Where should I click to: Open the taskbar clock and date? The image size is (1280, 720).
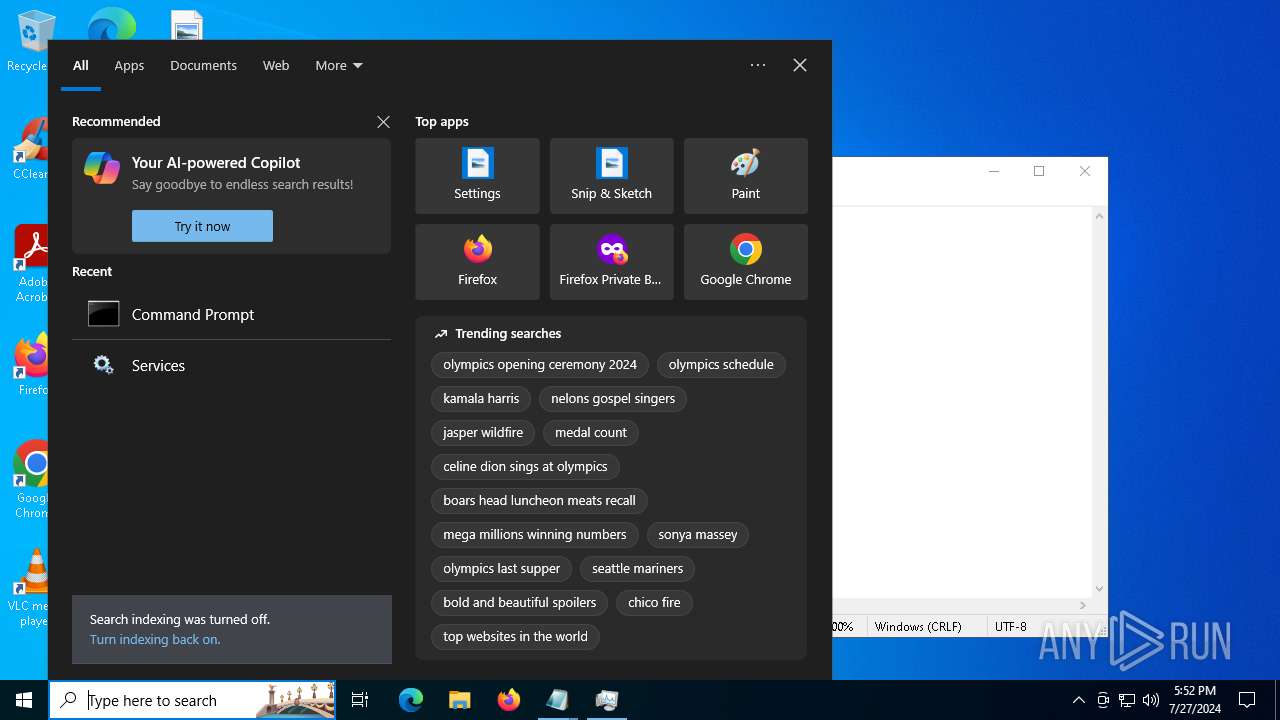click(x=1195, y=700)
